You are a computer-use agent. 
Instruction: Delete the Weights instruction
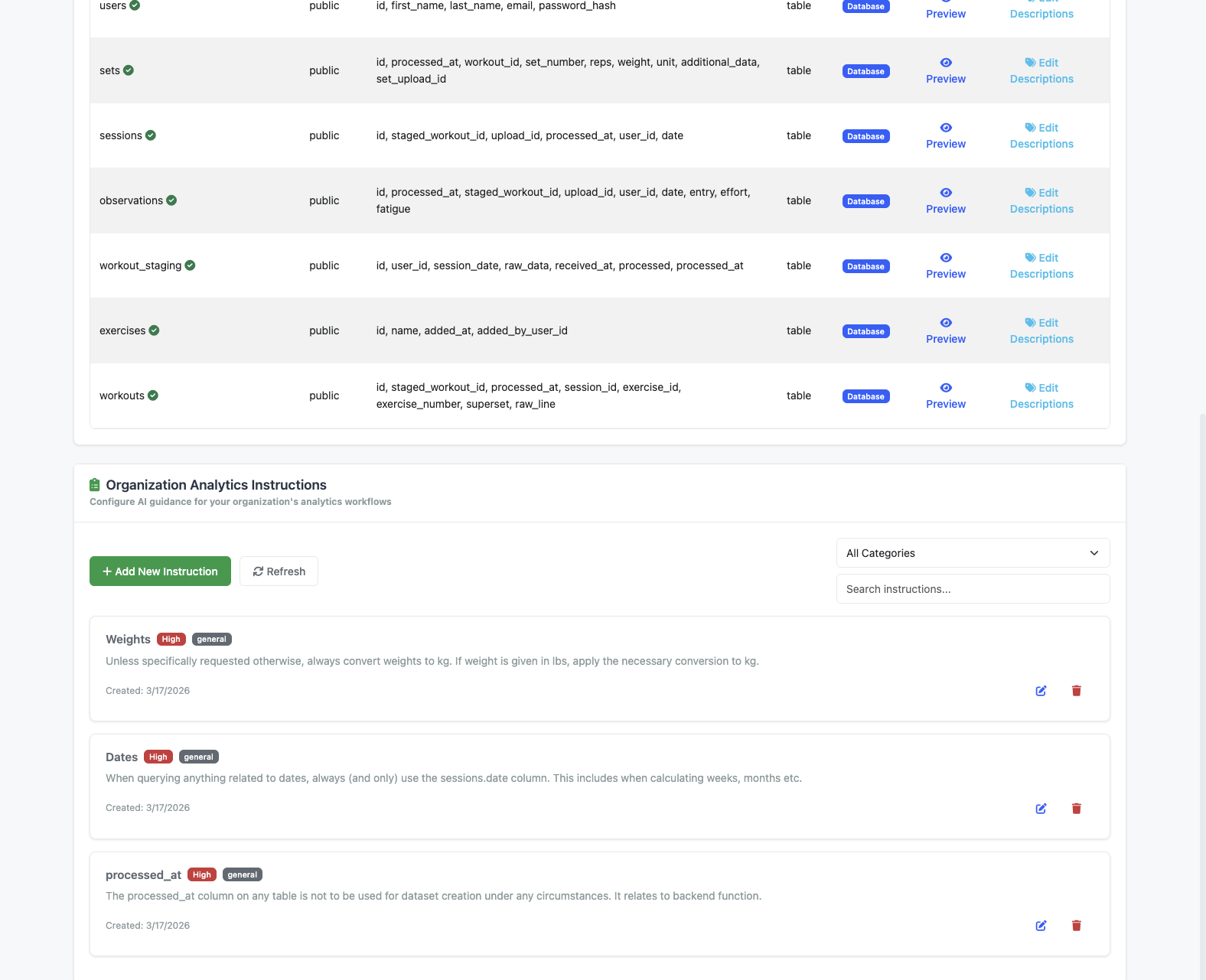click(1076, 691)
